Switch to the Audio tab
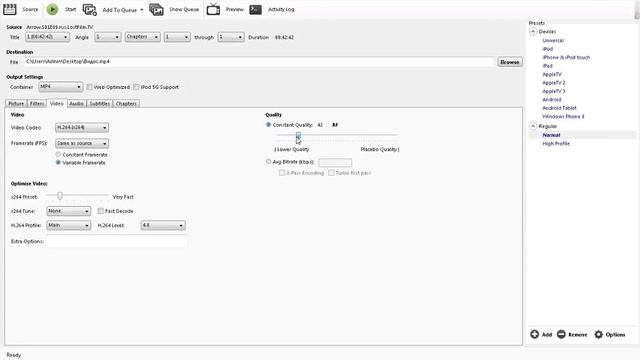 76,104
